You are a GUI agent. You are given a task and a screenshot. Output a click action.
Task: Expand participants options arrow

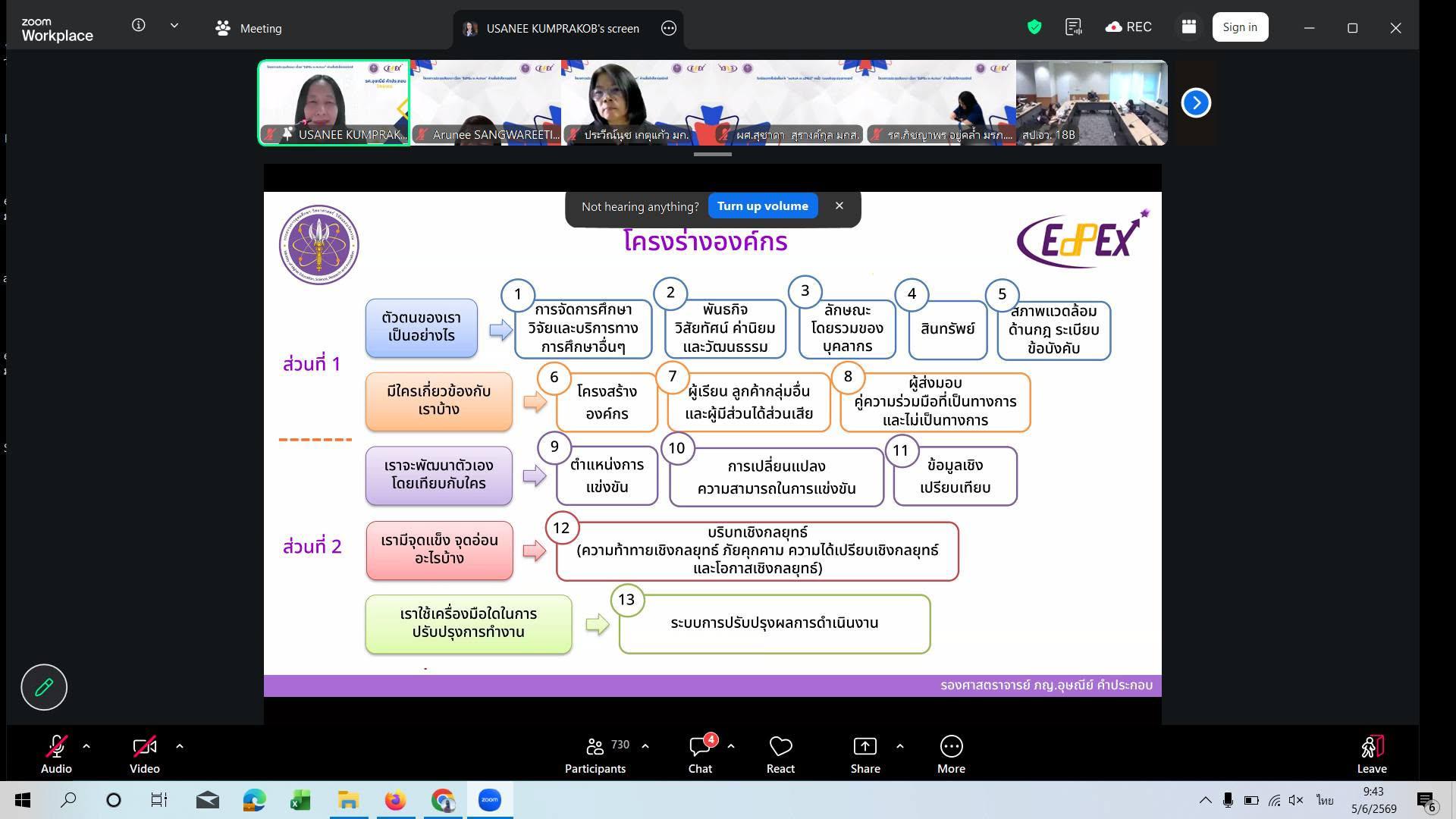(x=645, y=746)
